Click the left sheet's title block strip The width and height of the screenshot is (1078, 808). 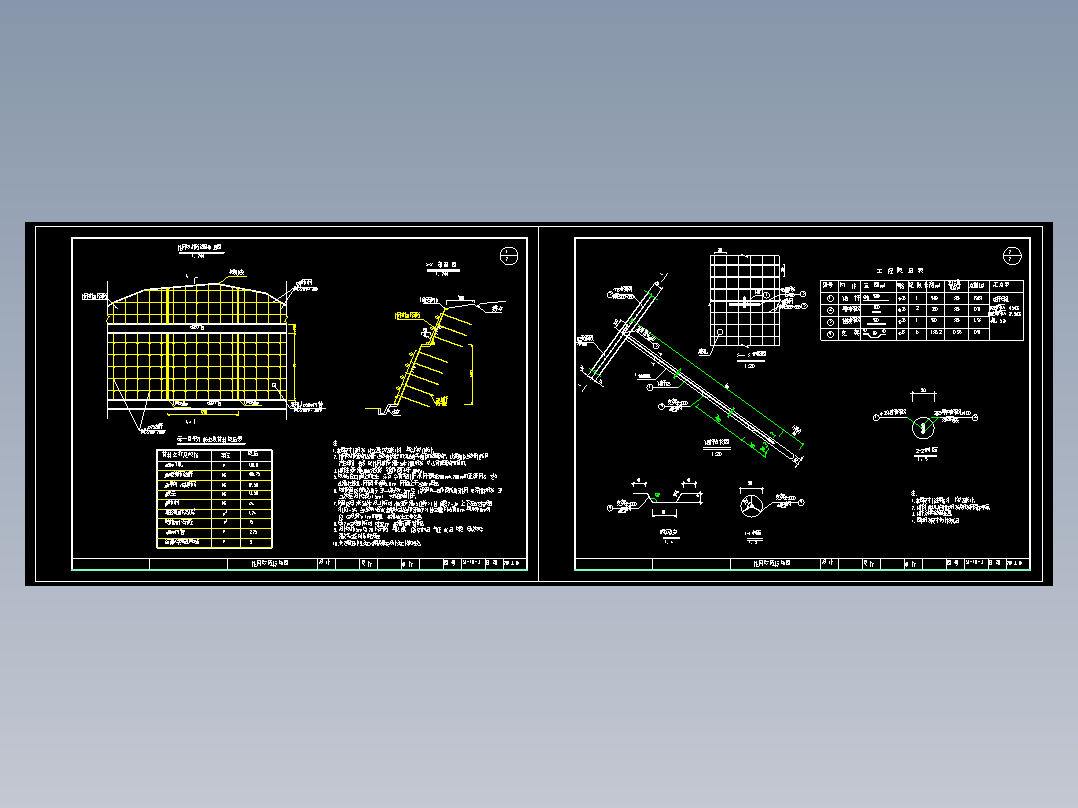coord(300,564)
